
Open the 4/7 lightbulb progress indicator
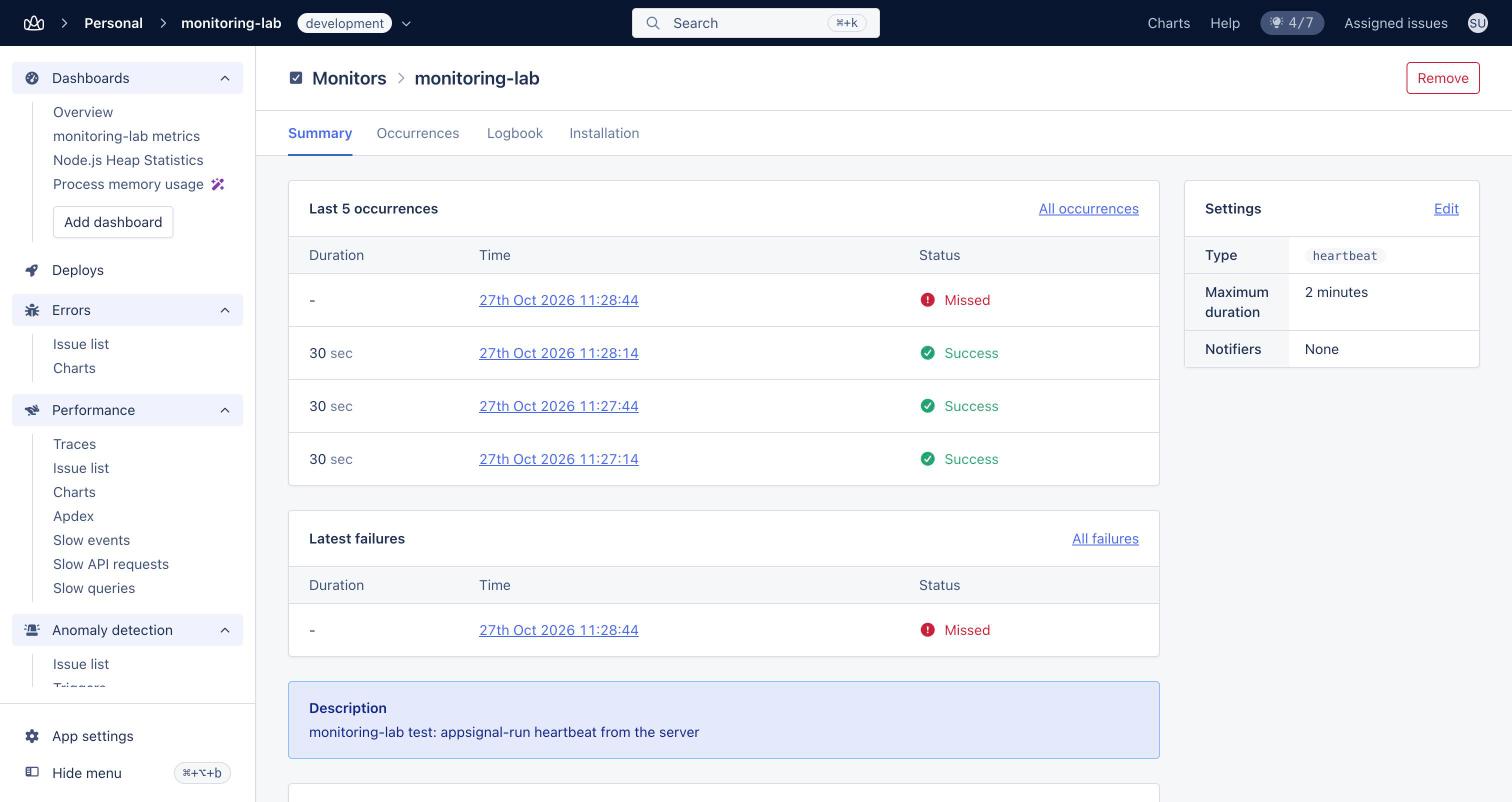click(x=1292, y=23)
